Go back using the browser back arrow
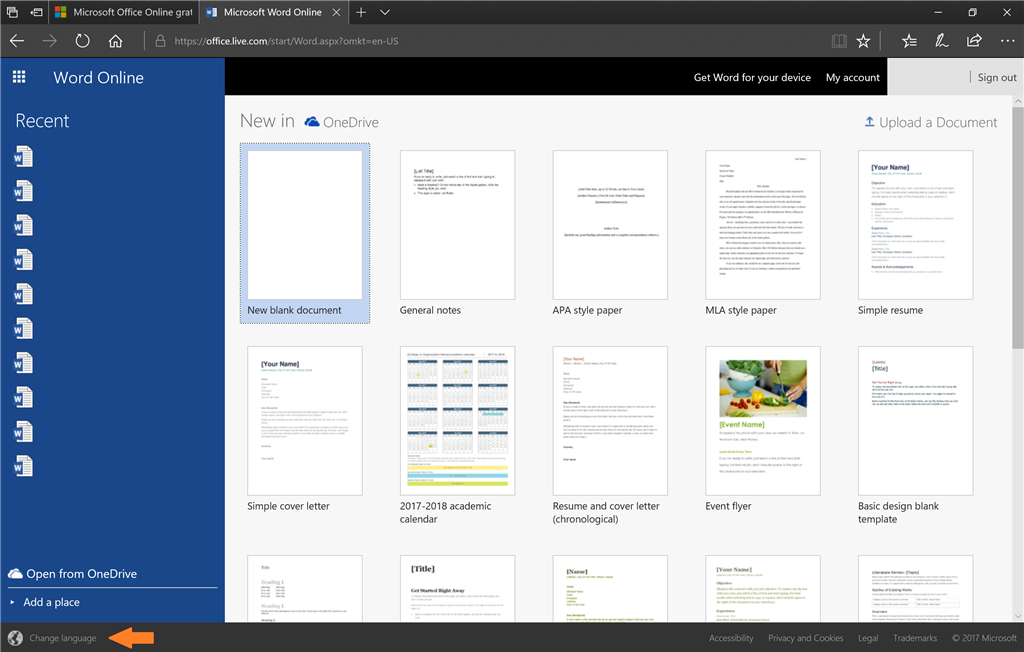 click(x=17, y=41)
